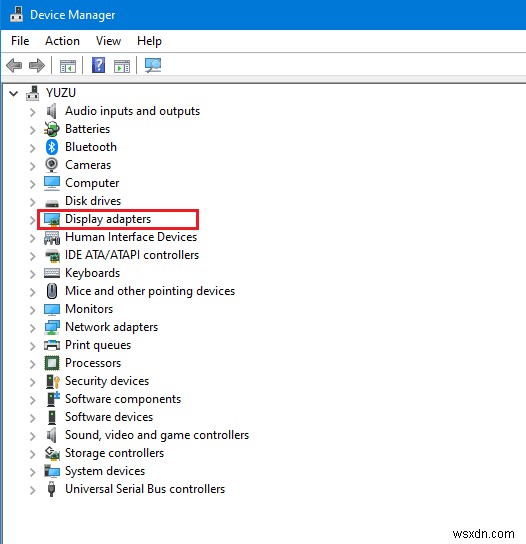Screen dimensions: 526x544
Task: Click the Display adapters icon
Action: coord(52,220)
